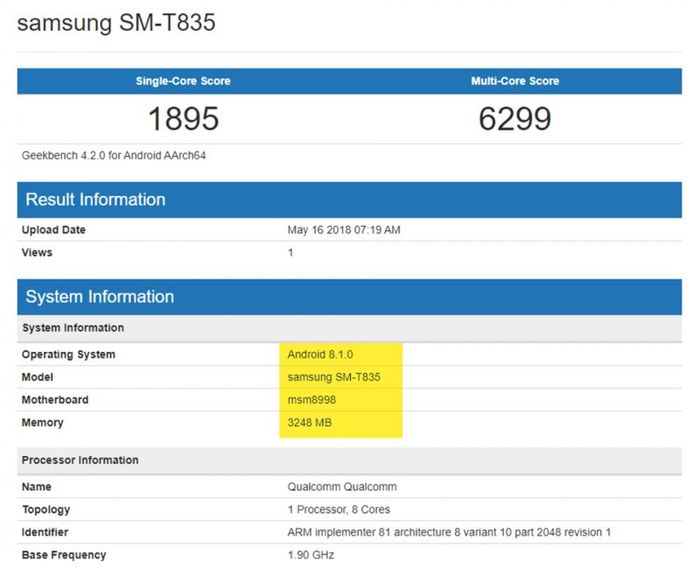
Task: Click the gray System Information subheader
Action: pyautogui.click(x=350, y=328)
